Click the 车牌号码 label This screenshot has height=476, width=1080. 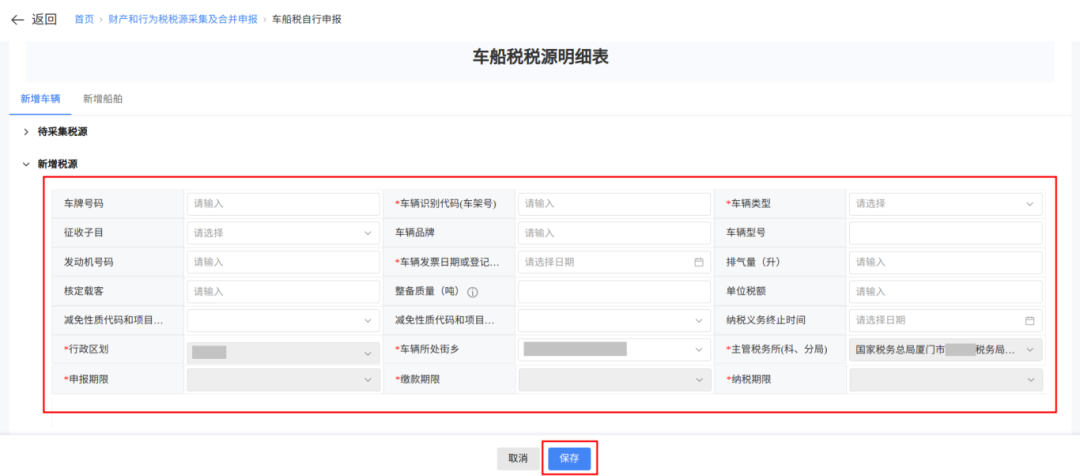tap(83, 204)
